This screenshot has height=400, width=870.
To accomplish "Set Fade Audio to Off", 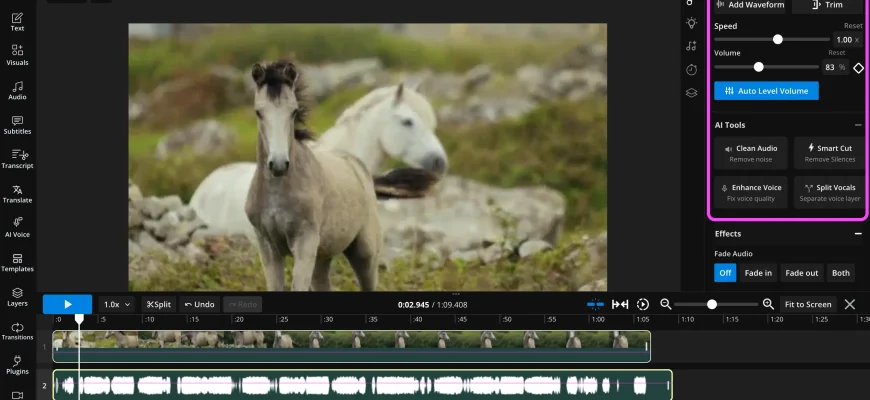I will pos(725,273).
